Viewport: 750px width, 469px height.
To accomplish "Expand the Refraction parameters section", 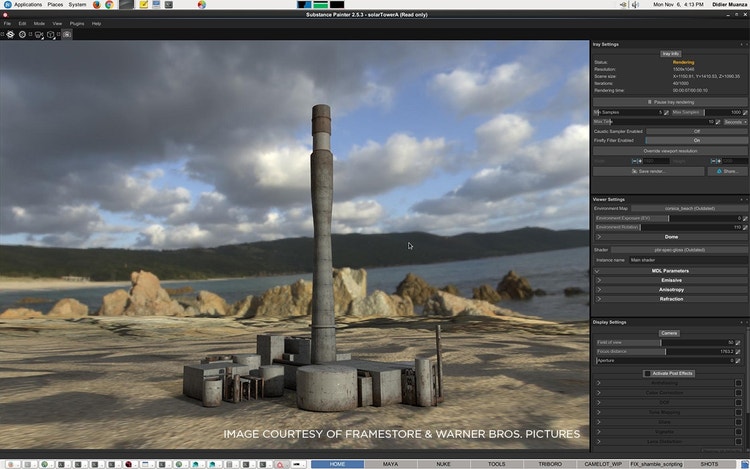I will (671, 298).
